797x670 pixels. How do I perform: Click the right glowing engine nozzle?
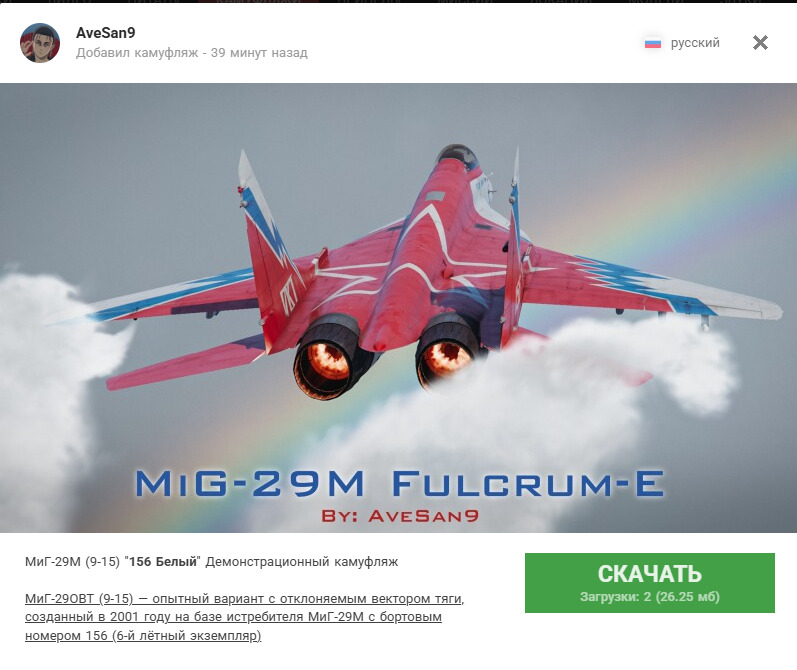pyautogui.click(x=447, y=353)
